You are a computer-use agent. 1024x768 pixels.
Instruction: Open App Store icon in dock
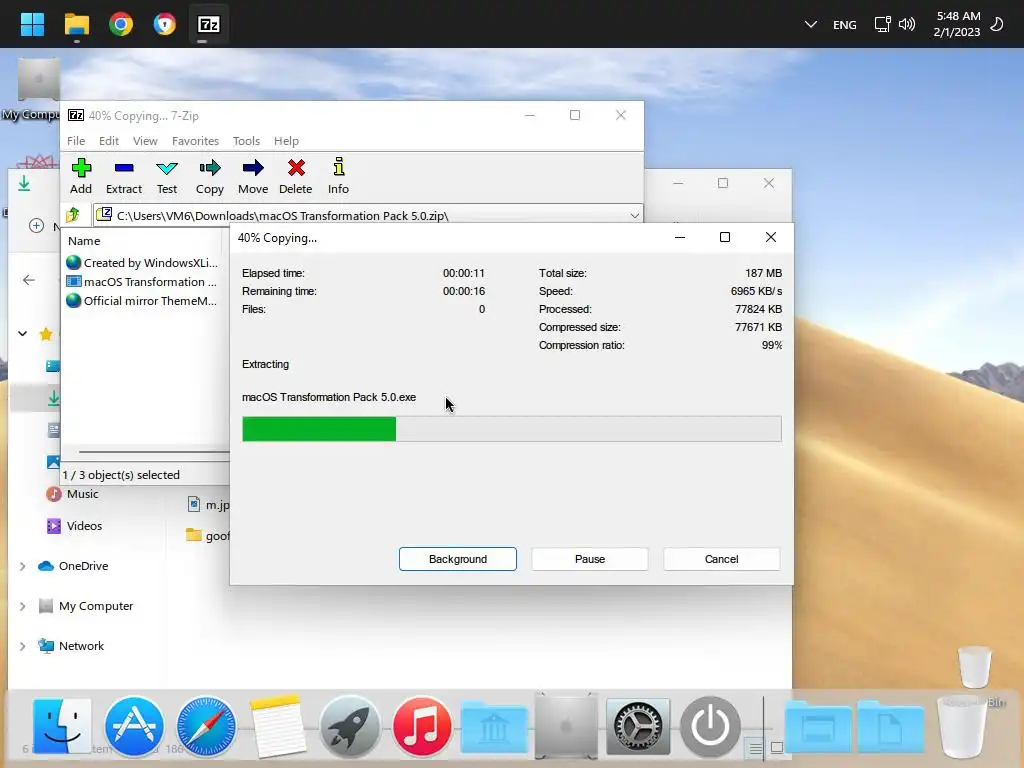pyautogui.click(x=134, y=726)
